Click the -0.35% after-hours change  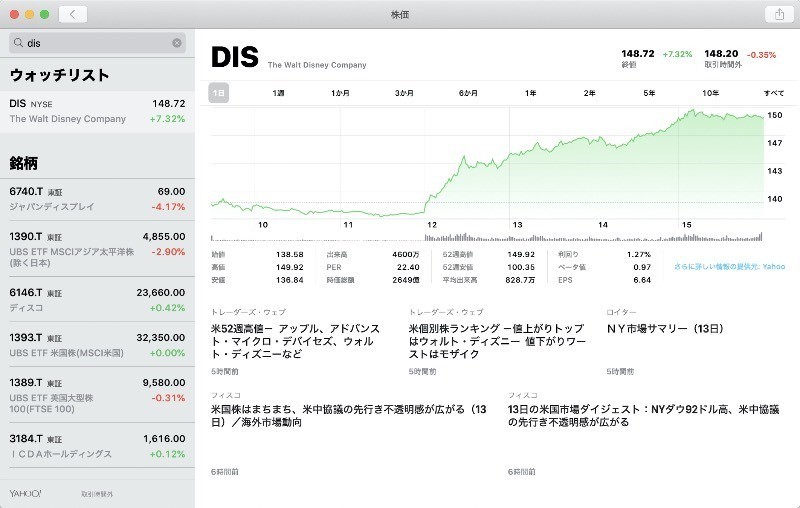(x=761, y=55)
